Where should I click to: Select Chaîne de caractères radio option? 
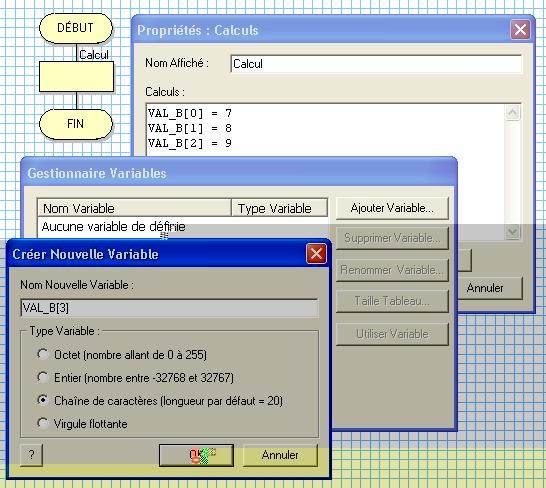point(43,400)
